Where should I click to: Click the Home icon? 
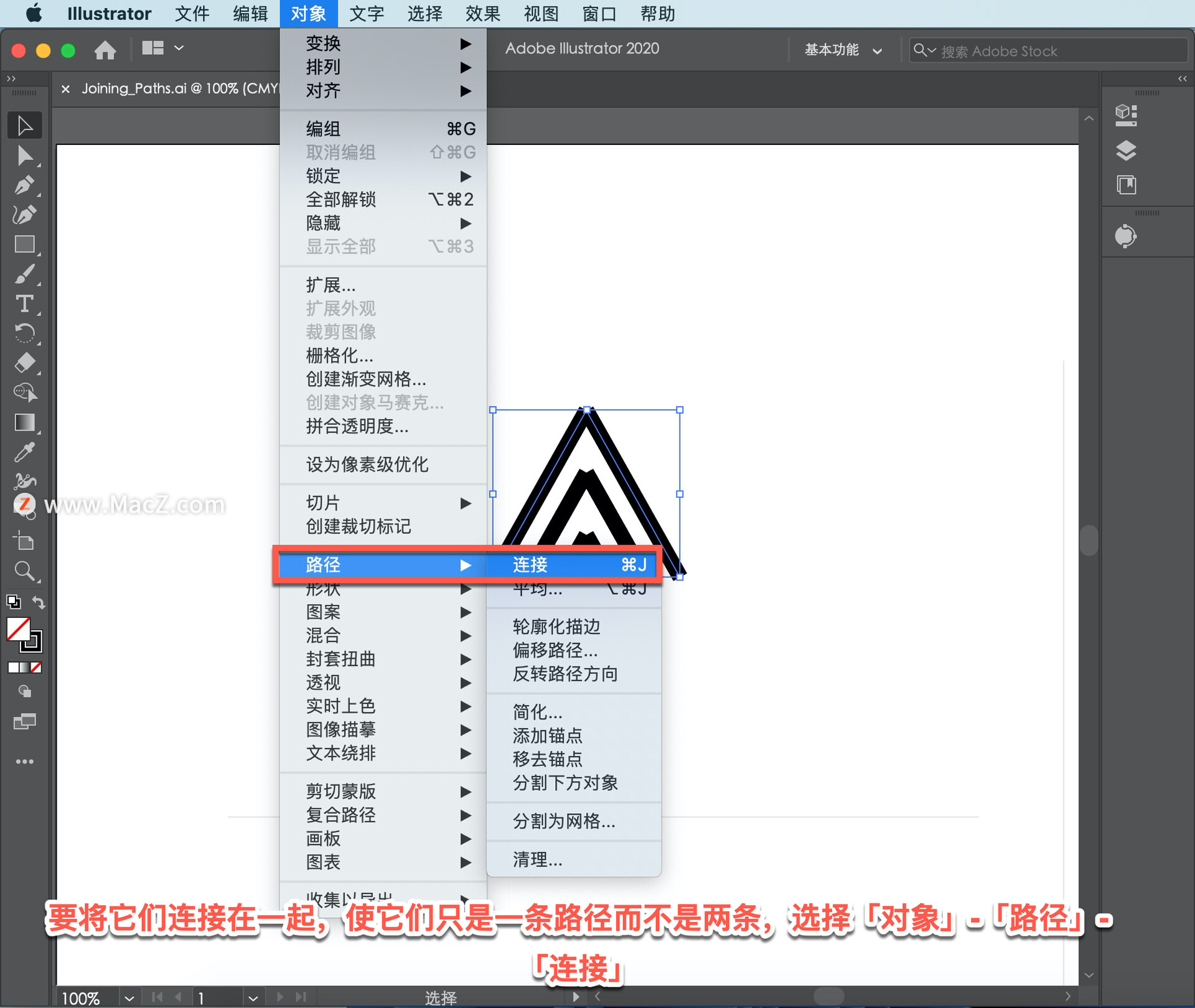click(x=105, y=50)
